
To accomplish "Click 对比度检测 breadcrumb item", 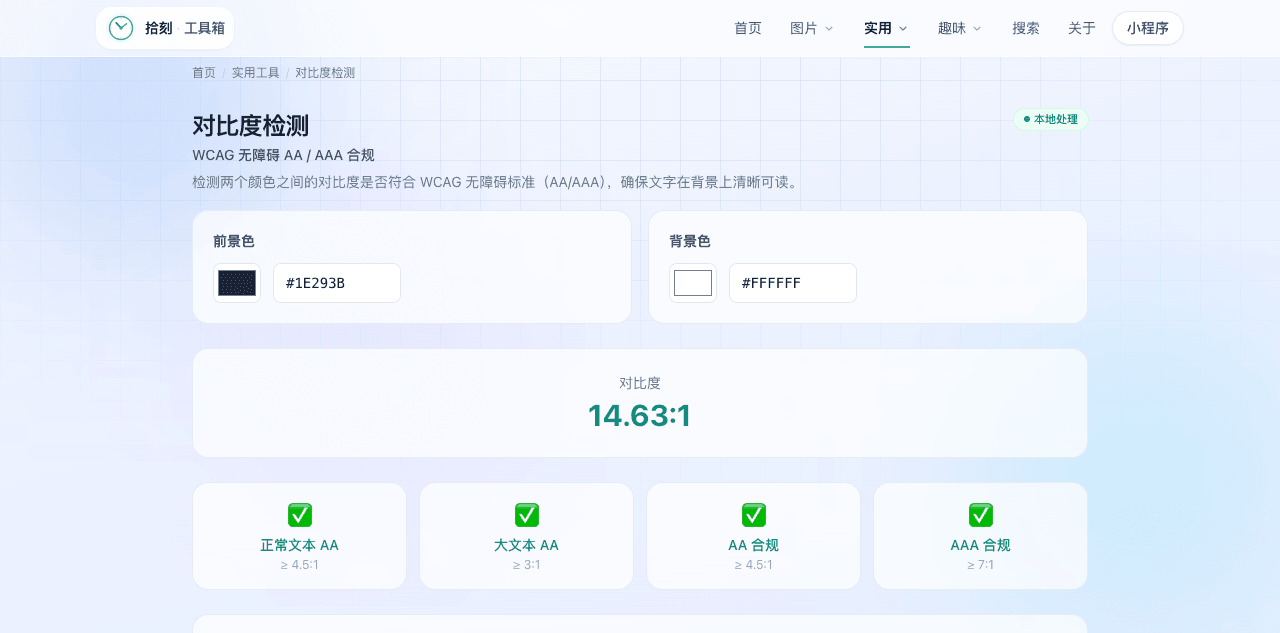I will (x=325, y=73).
